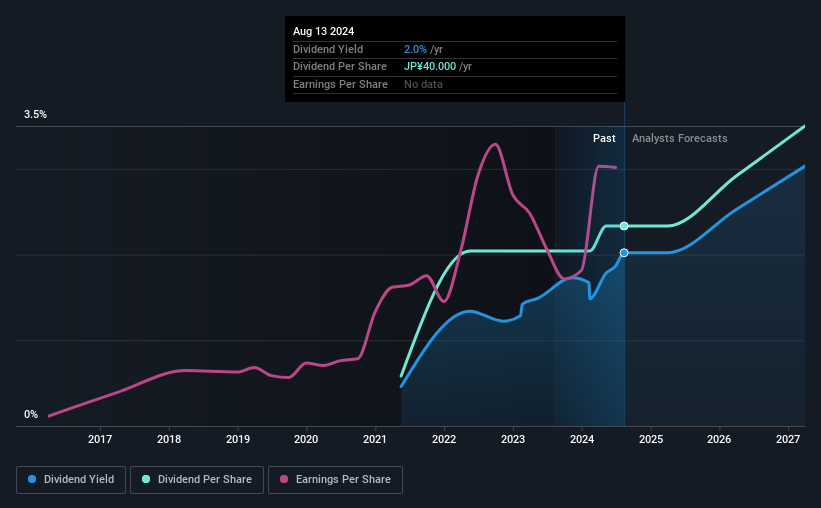This screenshot has width=821, height=508.
Task: Click the blue Dividend Yield legend dot
Action: click(x=32, y=479)
